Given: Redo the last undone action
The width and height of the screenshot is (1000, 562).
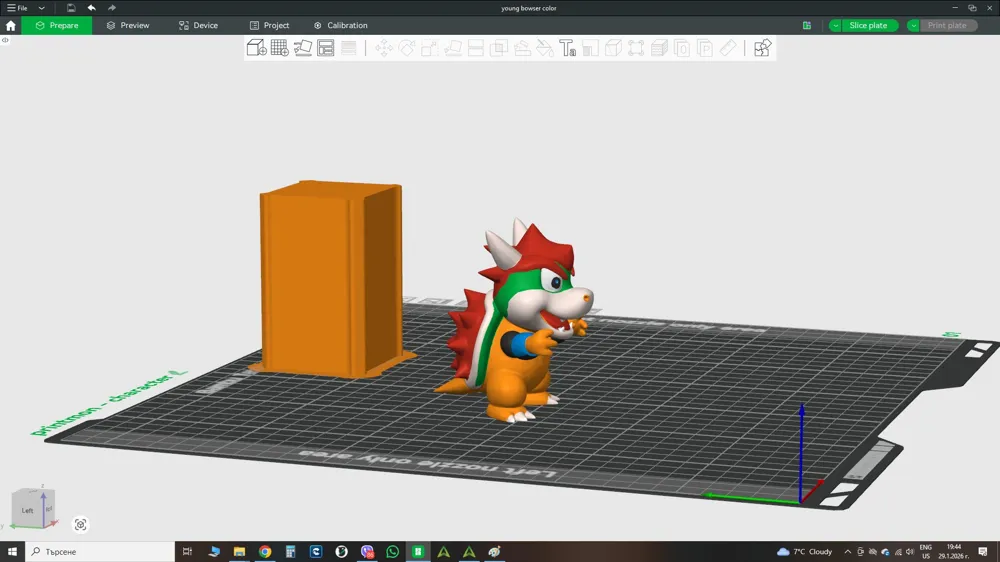Looking at the screenshot, I should click(x=112, y=8).
